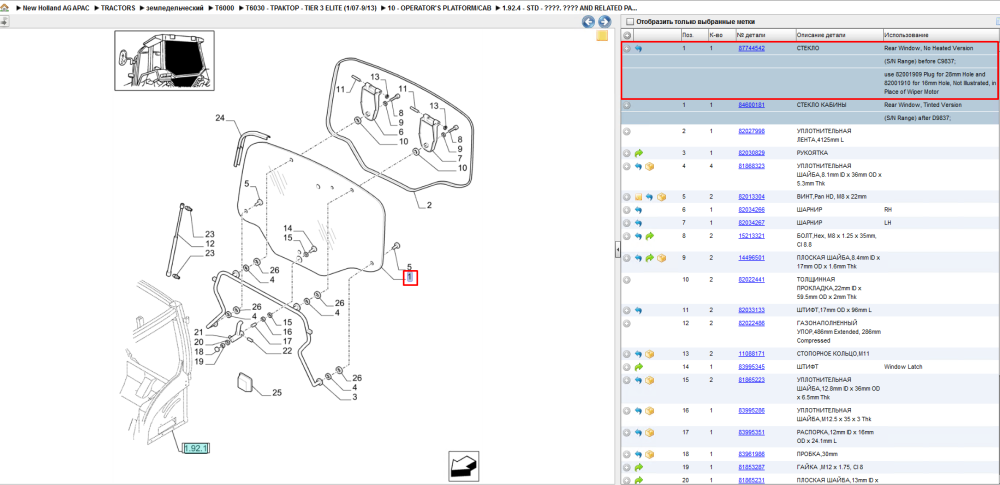
Task: Click the blue arrow icon in row 83995351
Action: [638, 432]
